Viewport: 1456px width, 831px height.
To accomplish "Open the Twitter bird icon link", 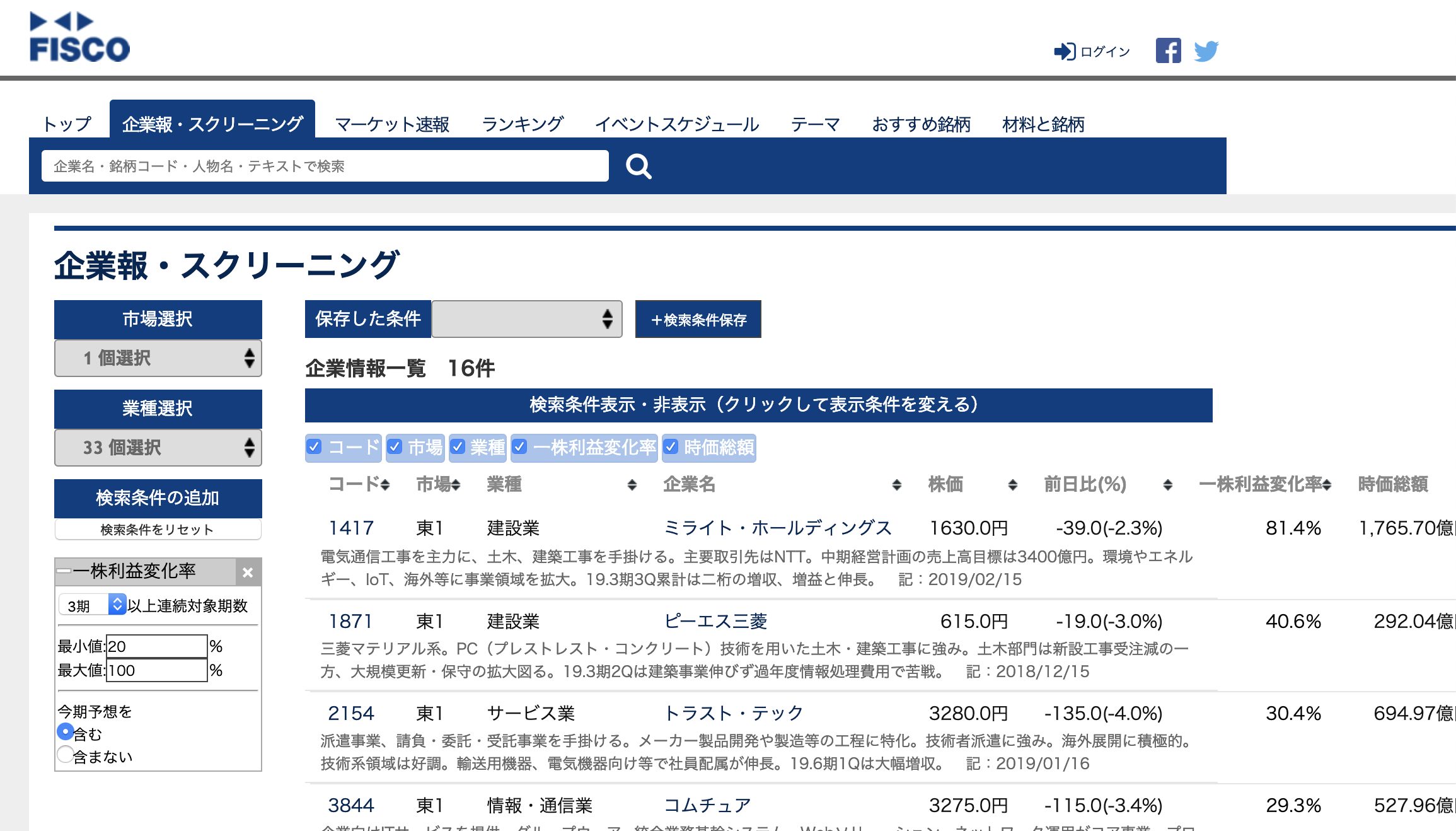I will pyautogui.click(x=1206, y=51).
